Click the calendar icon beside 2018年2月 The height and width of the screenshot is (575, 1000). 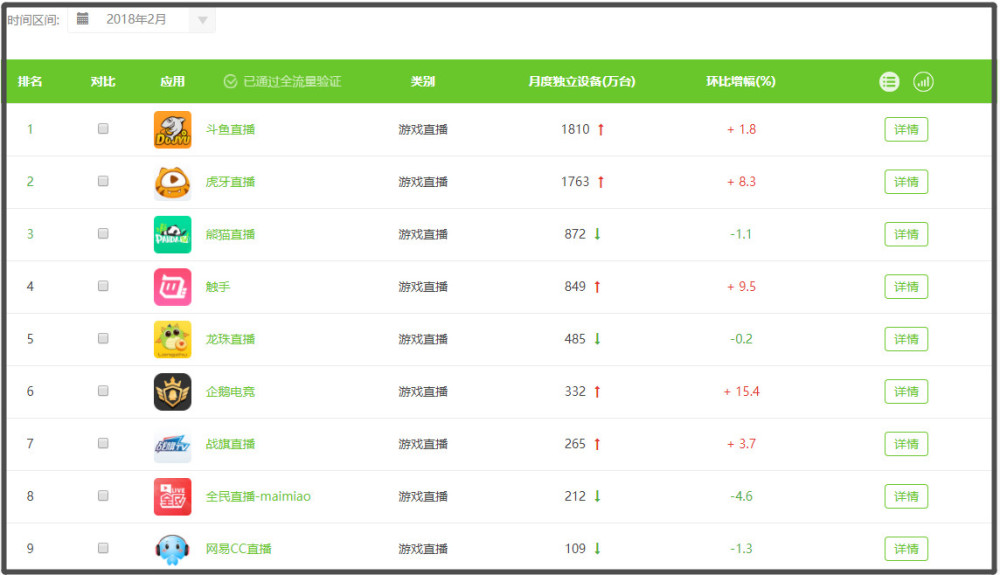tap(82, 19)
